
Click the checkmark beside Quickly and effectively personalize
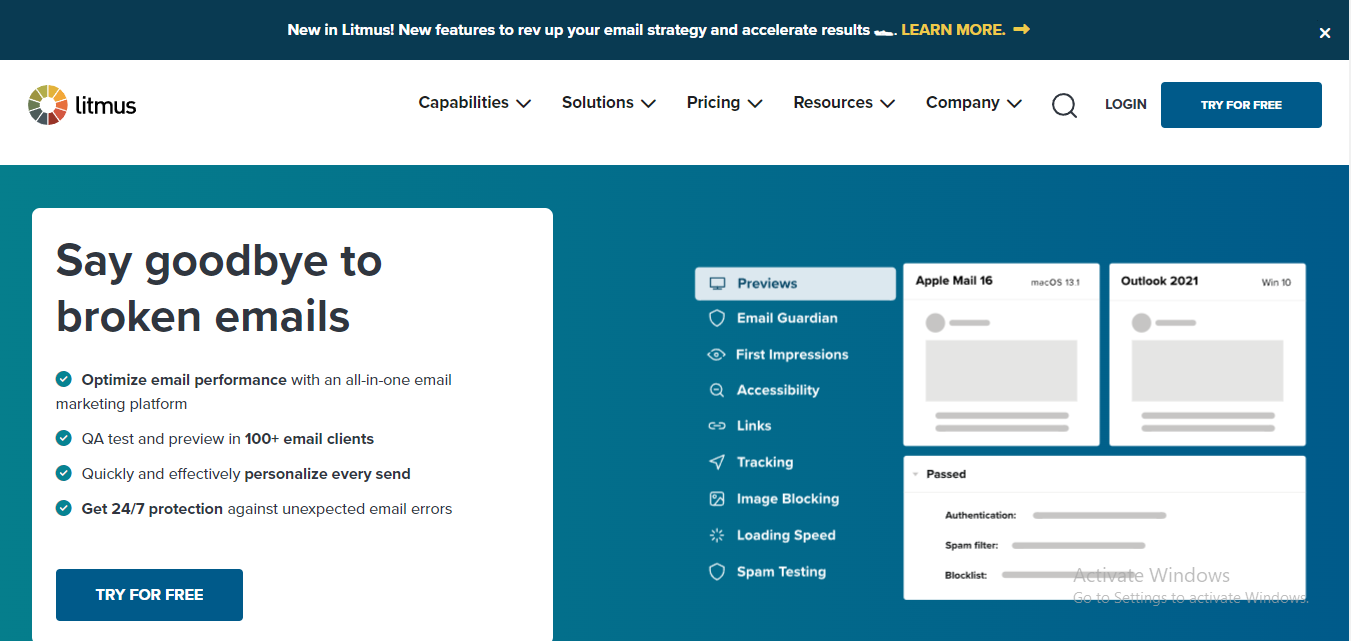point(64,473)
